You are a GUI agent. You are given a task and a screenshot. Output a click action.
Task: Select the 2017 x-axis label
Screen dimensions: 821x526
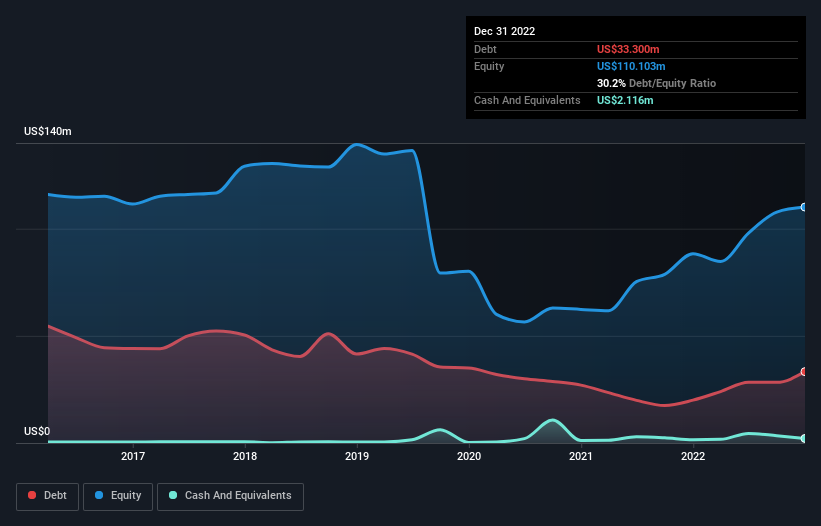pos(133,456)
